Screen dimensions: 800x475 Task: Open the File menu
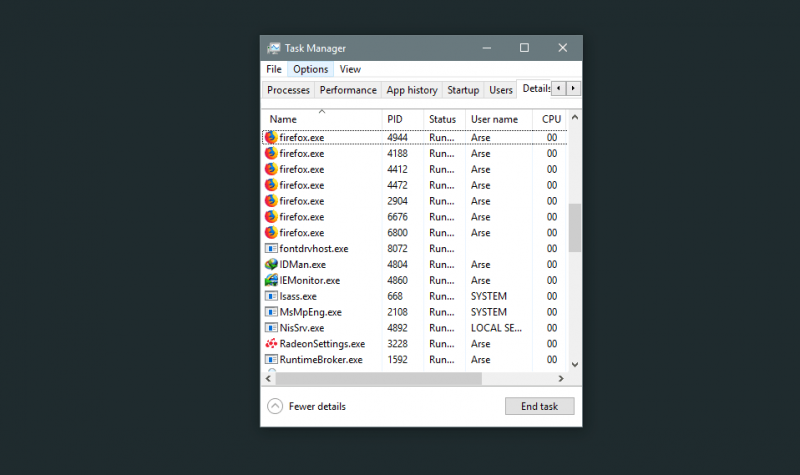tap(274, 69)
